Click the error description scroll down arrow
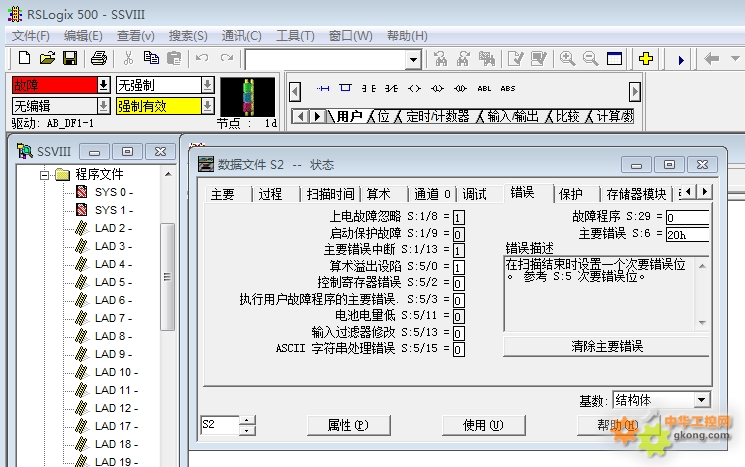 coord(702,323)
